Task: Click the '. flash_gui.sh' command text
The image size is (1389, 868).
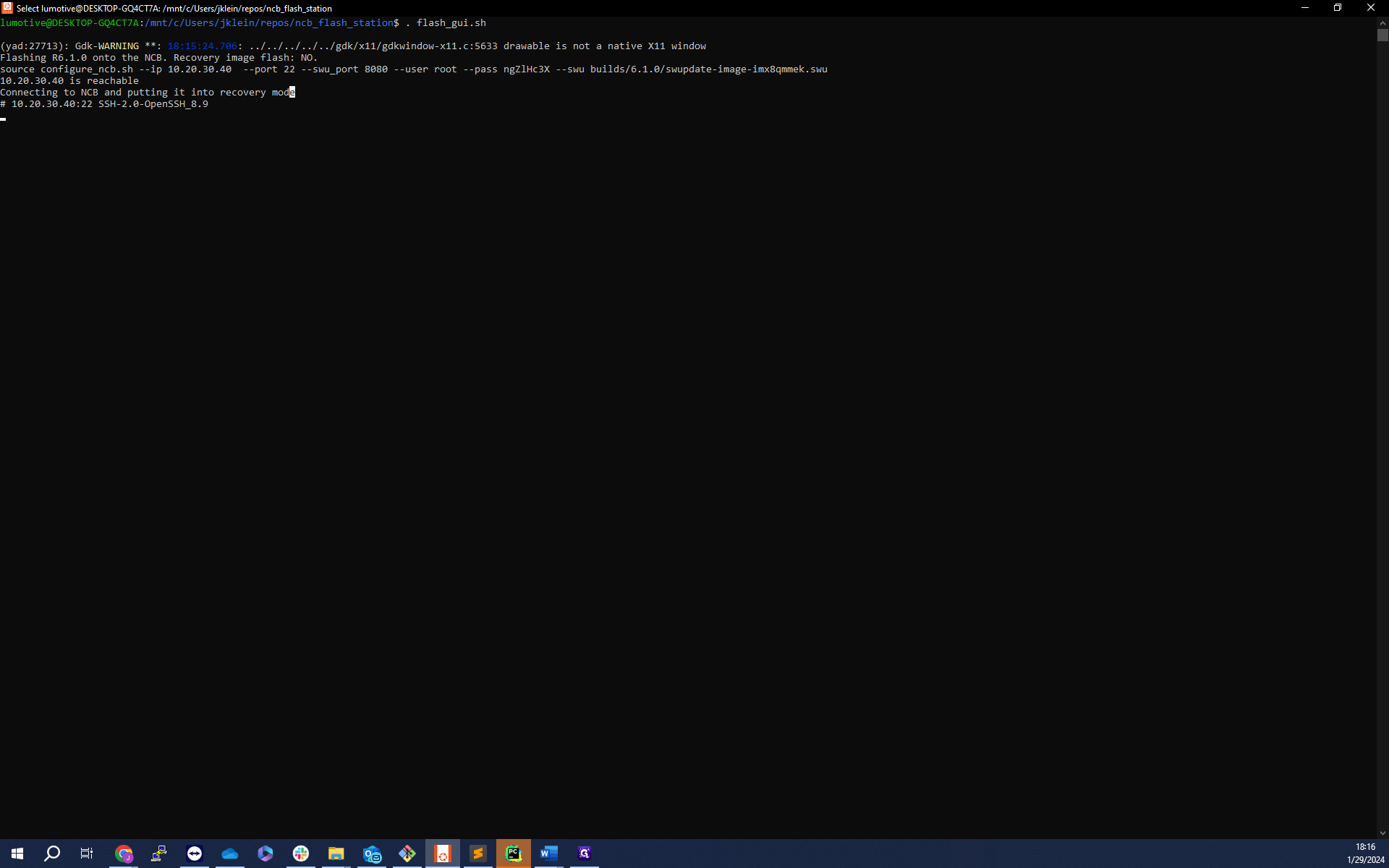Action: click(x=446, y=23)
